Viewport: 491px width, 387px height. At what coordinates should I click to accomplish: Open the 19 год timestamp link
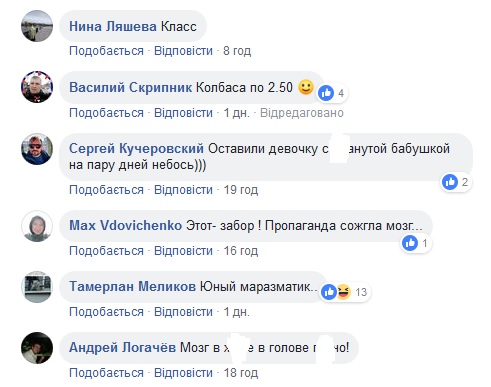tap(241, 190)
